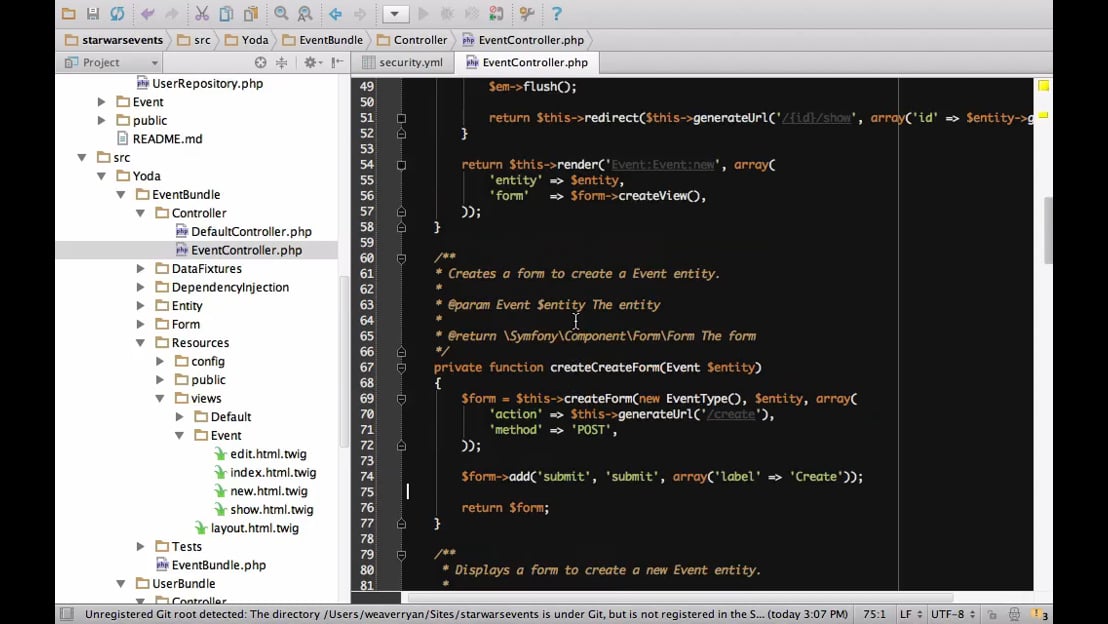Click EventBundle breadcrumb in navigation bar
1108x624 pixels.
point(322,40)
